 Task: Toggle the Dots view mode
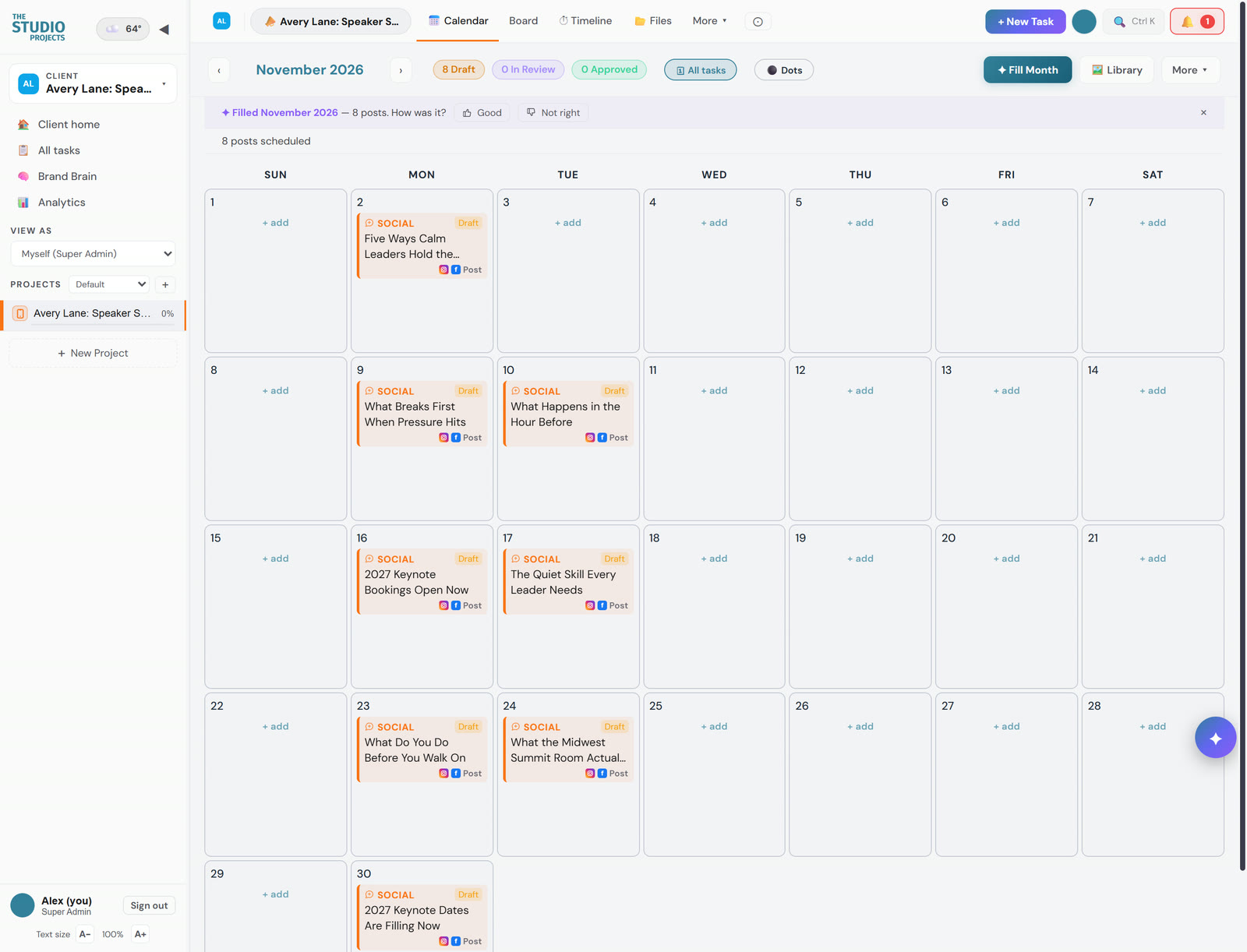click(x=784, y=70)
